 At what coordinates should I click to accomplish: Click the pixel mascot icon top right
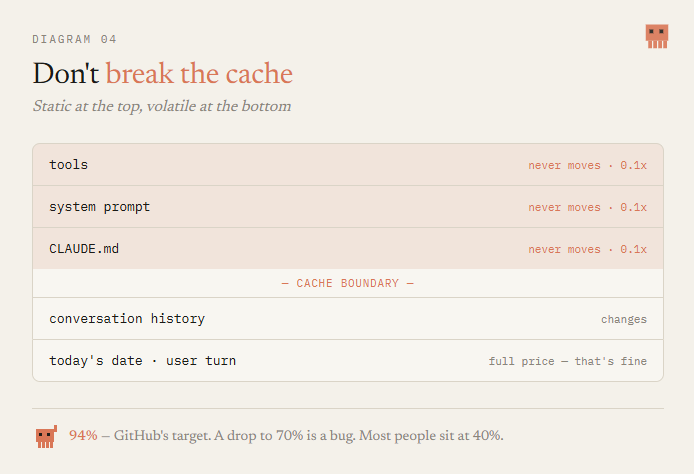tap(657, 36)
